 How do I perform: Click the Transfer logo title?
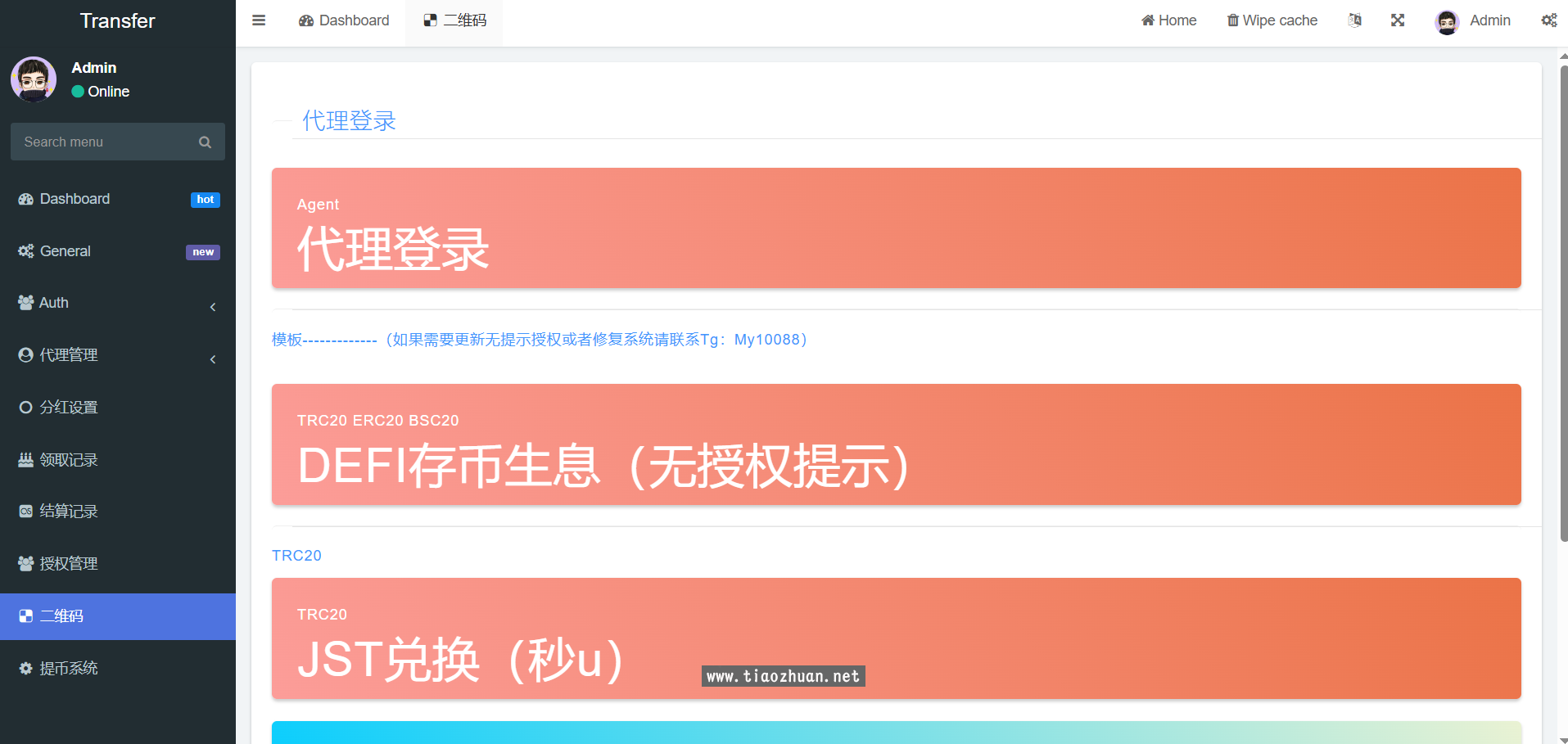[x=118, y=21]
